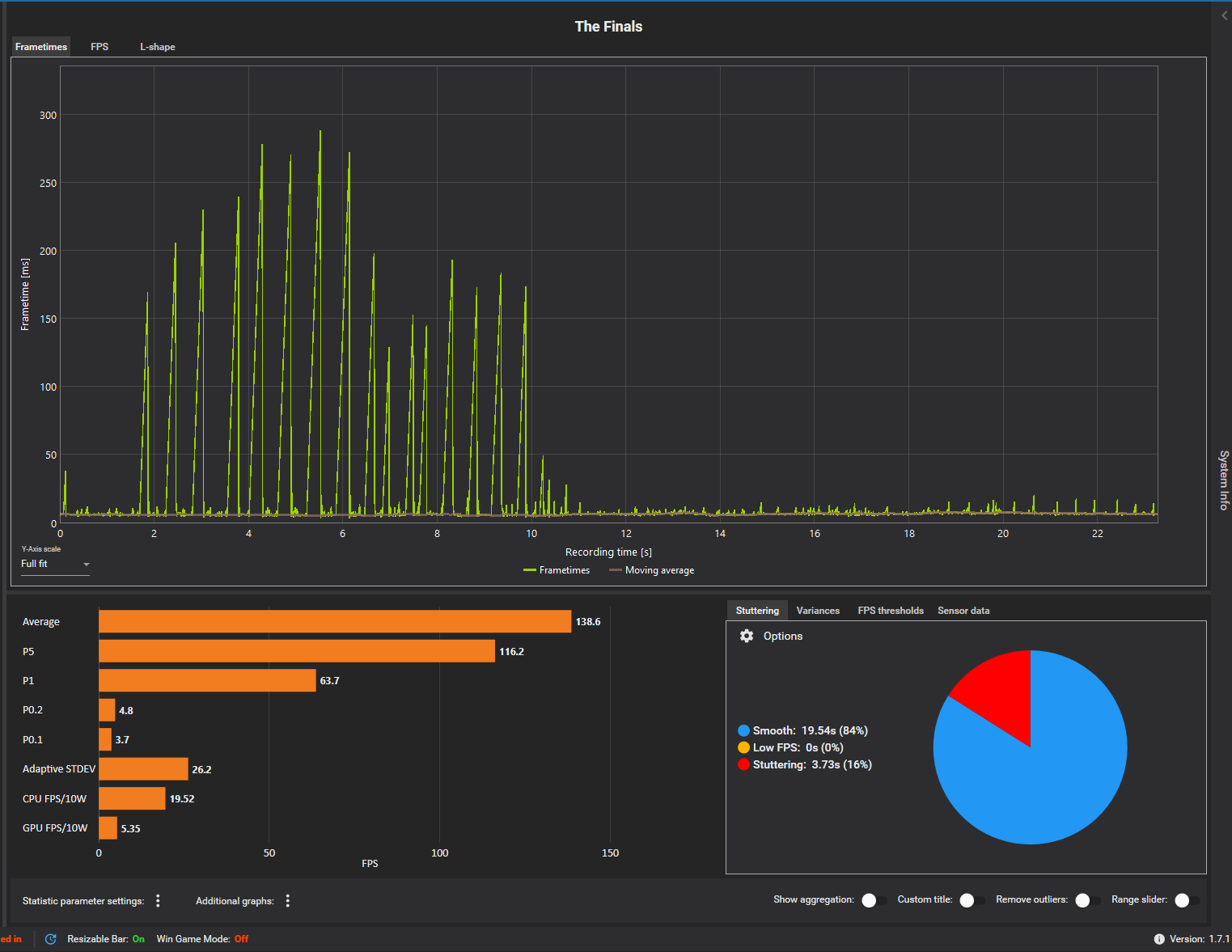Image resolution: width=1232 pixels, height=952 pixels.
Task: Open the FPS thresholds tab
Action: click(x=891, y=611)
